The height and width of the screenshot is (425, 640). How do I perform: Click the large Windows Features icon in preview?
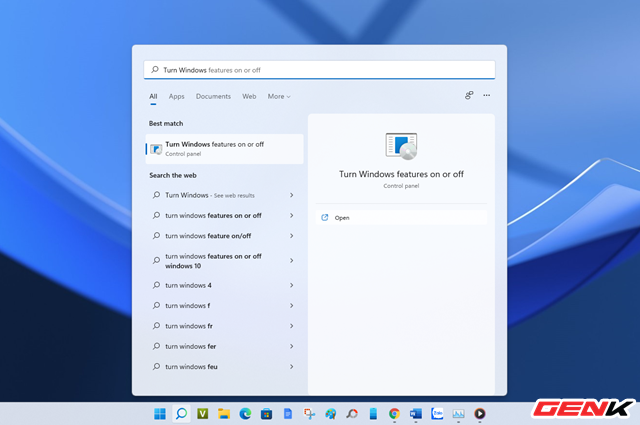click(x=401, y=146)
